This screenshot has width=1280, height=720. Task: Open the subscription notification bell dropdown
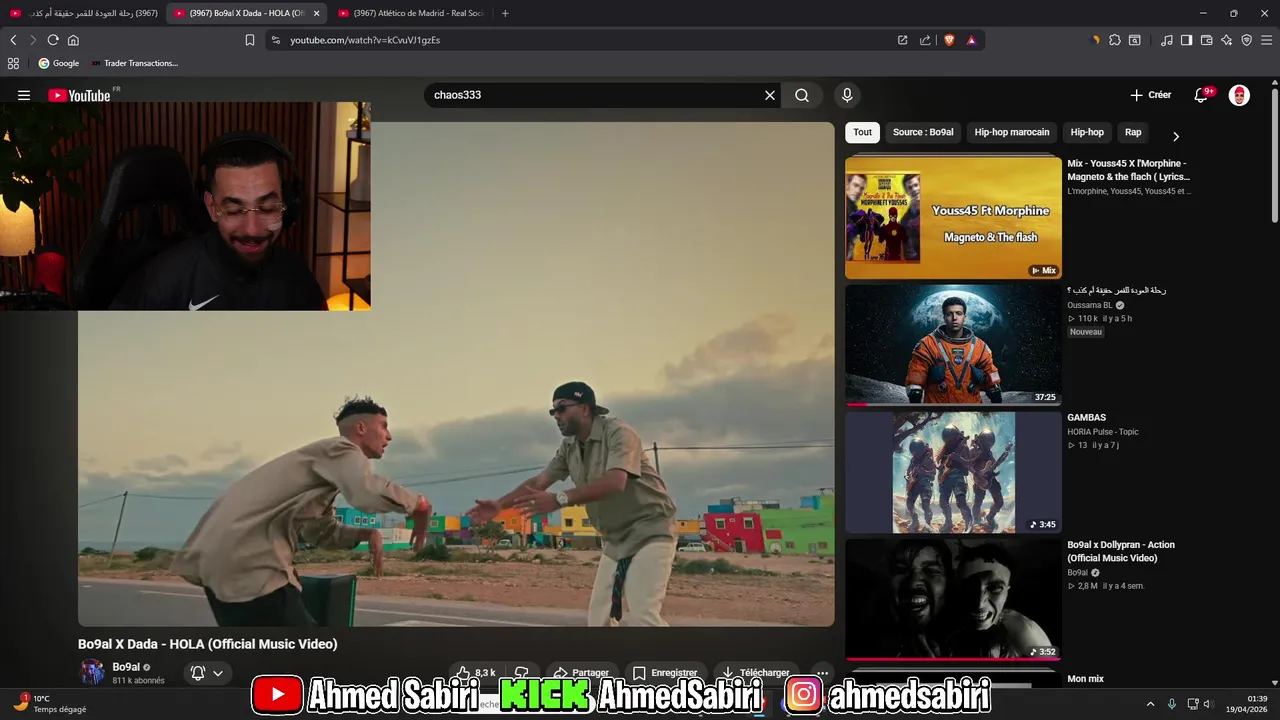tap(207, 673)
